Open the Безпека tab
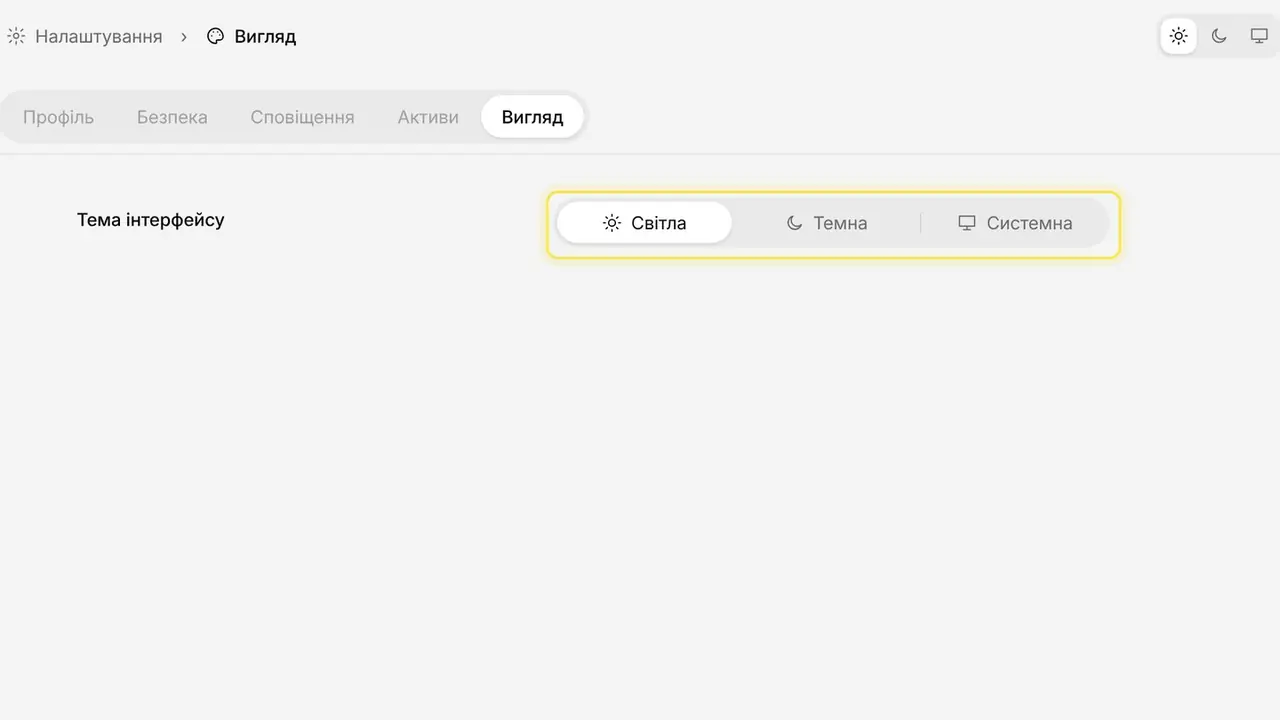This screenshot has height=720, width=1280. click(x=172, y=117)
